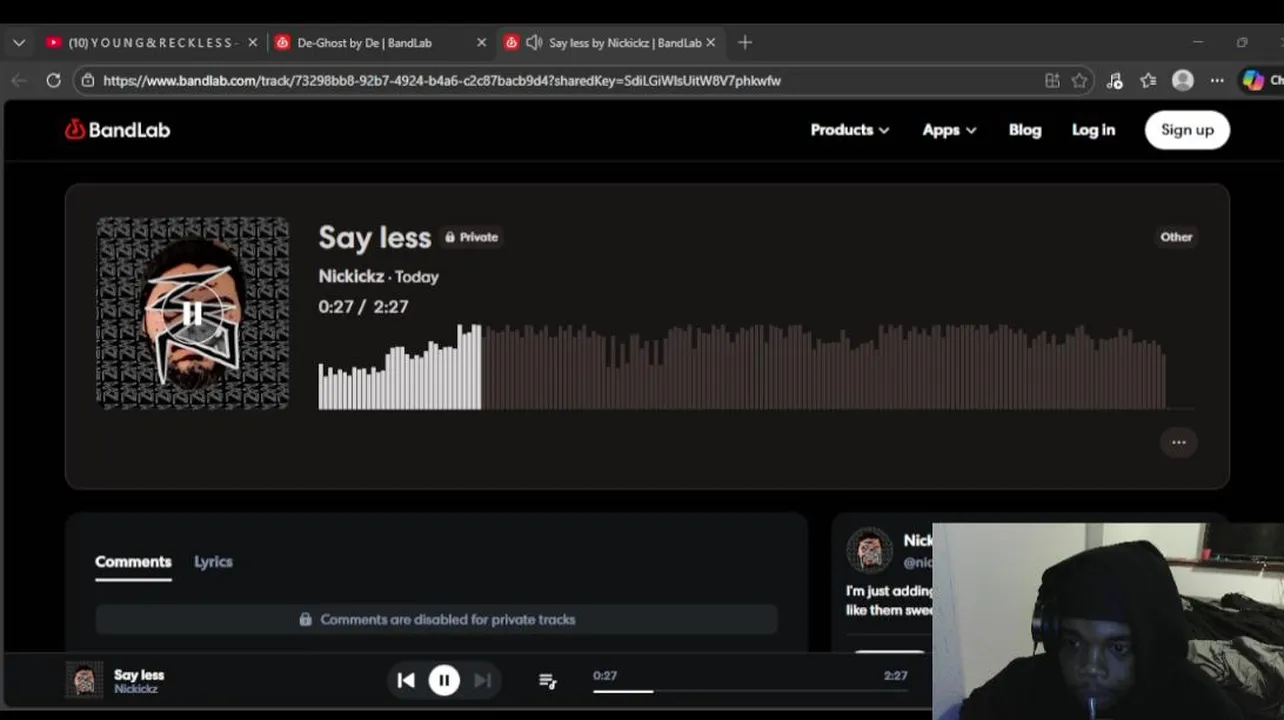Skip to next track in player bar
This screenshot has height=720, width=1284.
click(483, 680)
